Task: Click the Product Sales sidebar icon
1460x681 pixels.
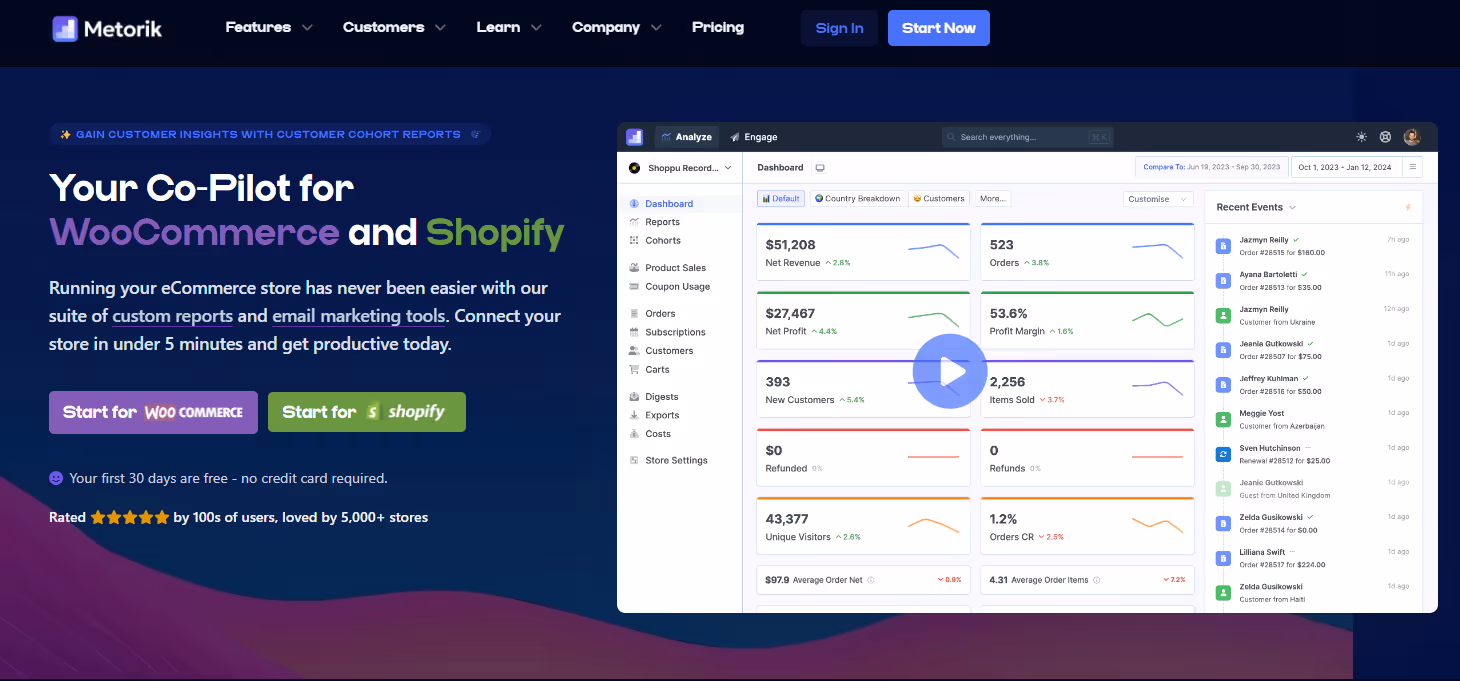Action: click(x=634, y=268)
